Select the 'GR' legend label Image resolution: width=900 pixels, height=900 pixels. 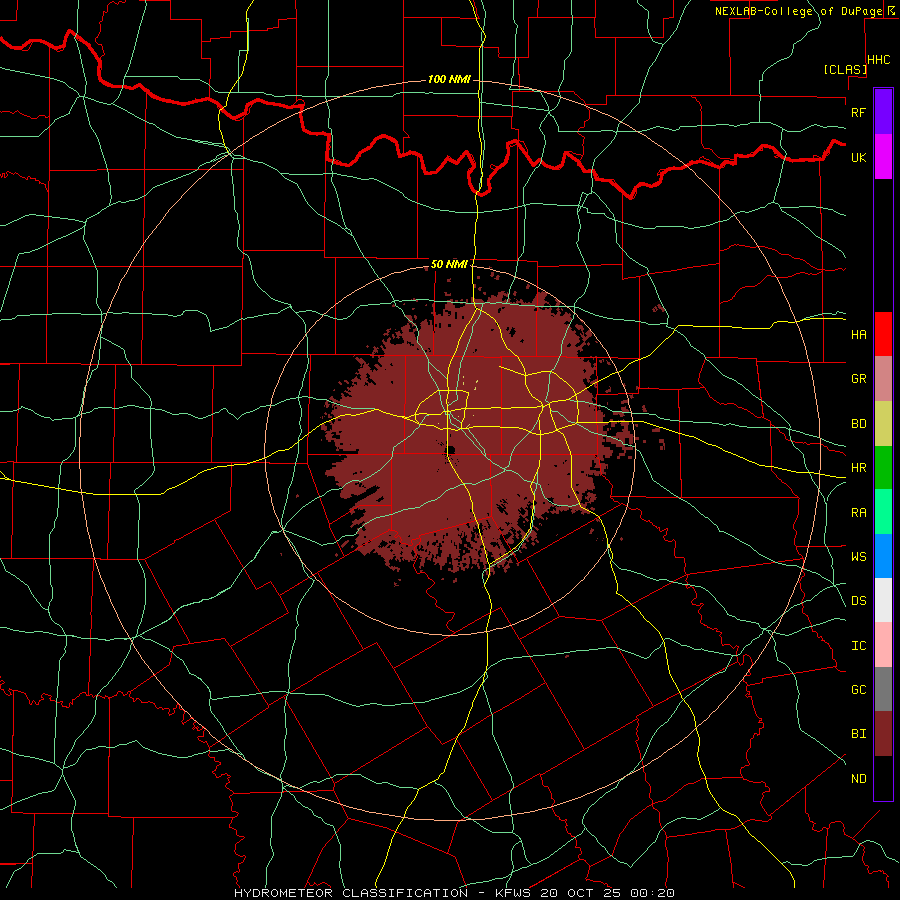[x=858, y=379]
